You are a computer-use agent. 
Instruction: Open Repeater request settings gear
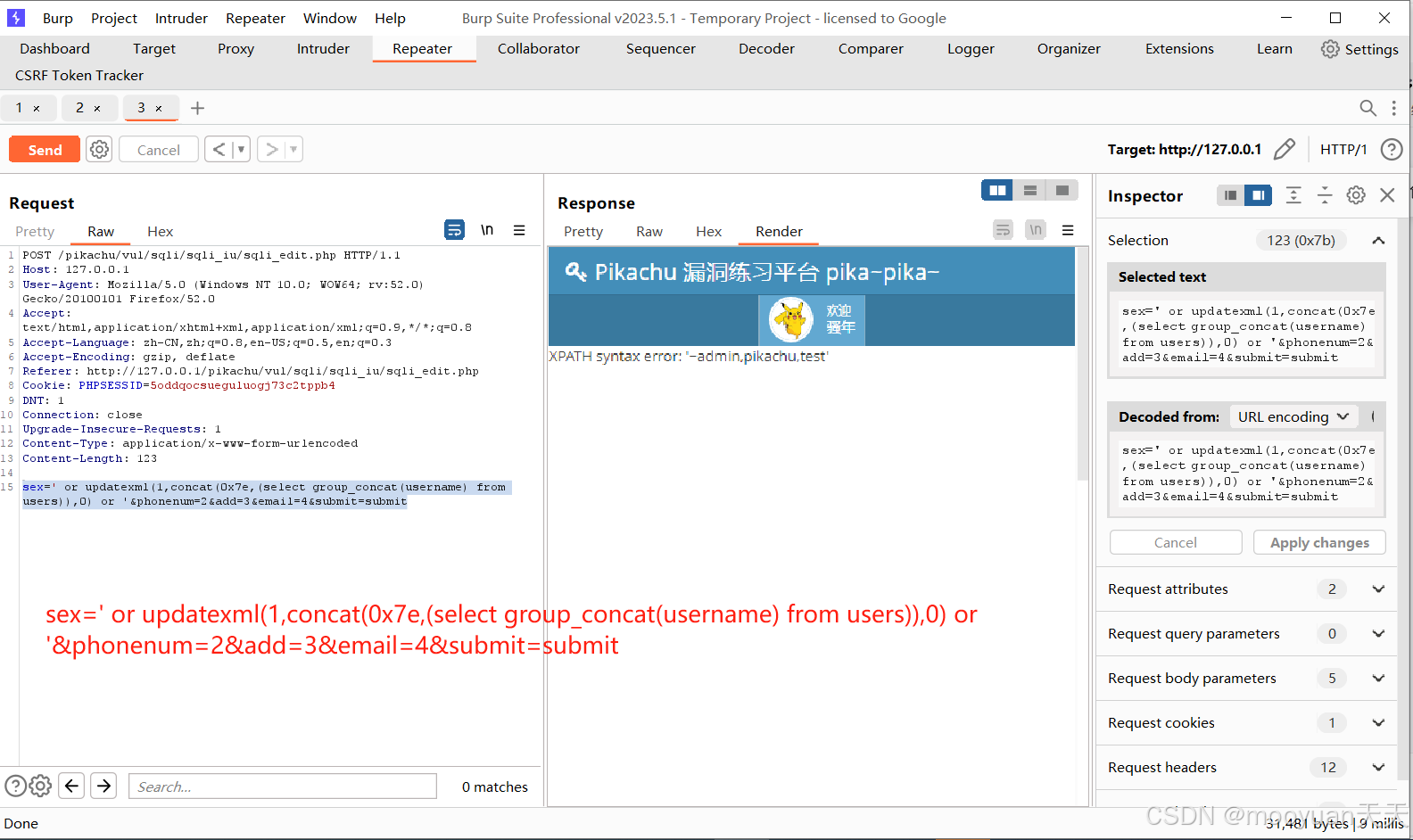[x=99, y=149]
